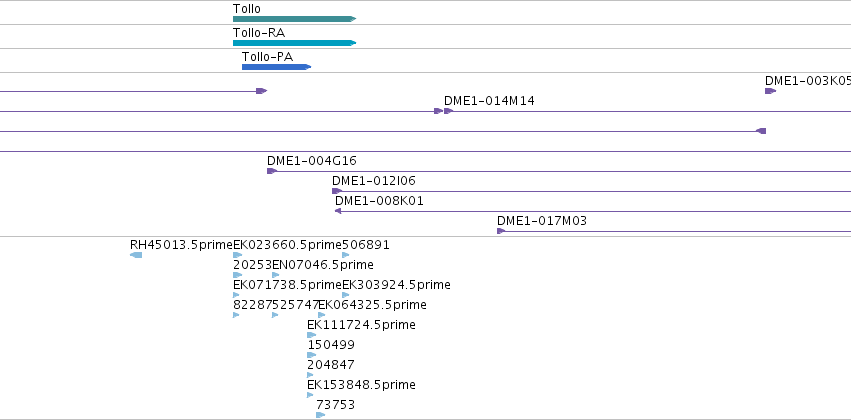The height and width of the screenshot is (420, 851).
Task: Click the 150499 feature arrow
Action: [x=312, y=355]
